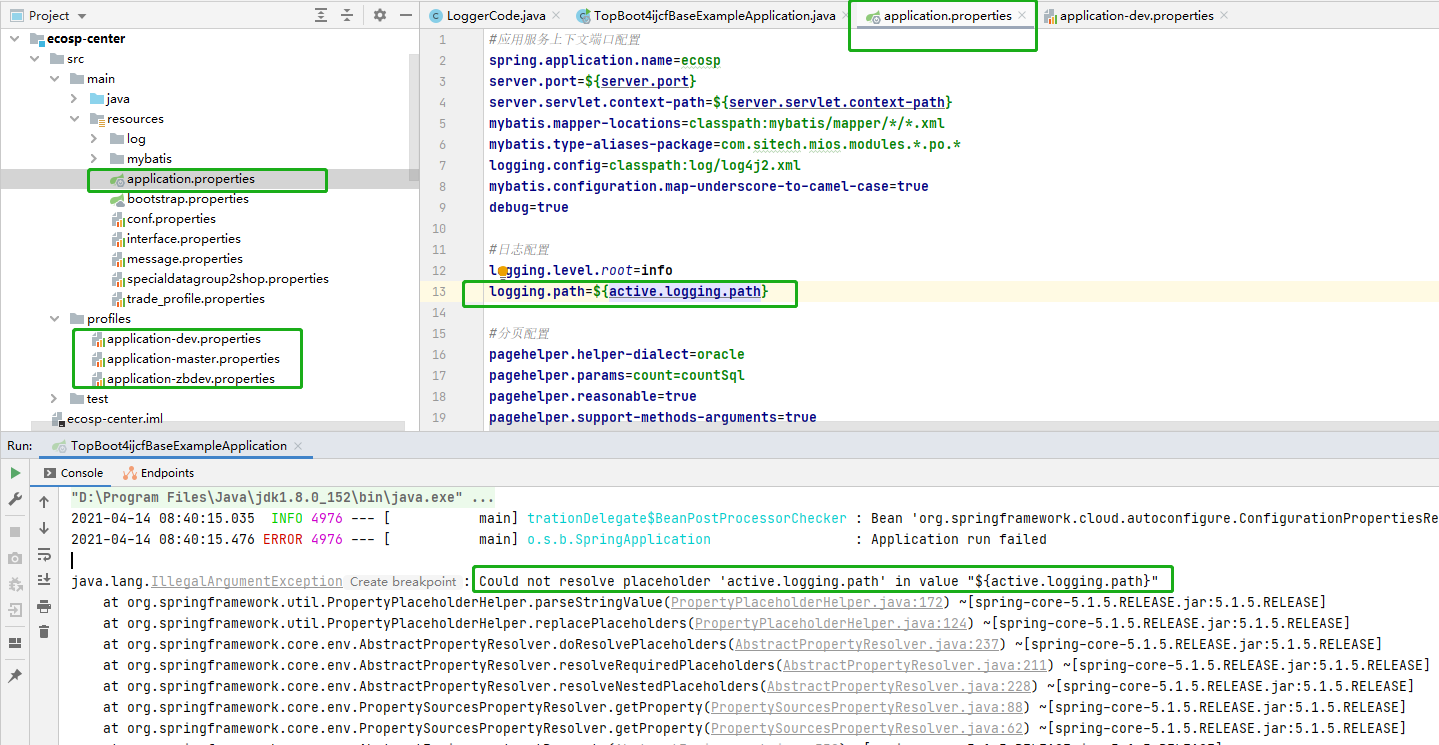Select interface.properties in tree
Image resolution: width=1439 pixels, height=745 pixels.
pos(183,239)
